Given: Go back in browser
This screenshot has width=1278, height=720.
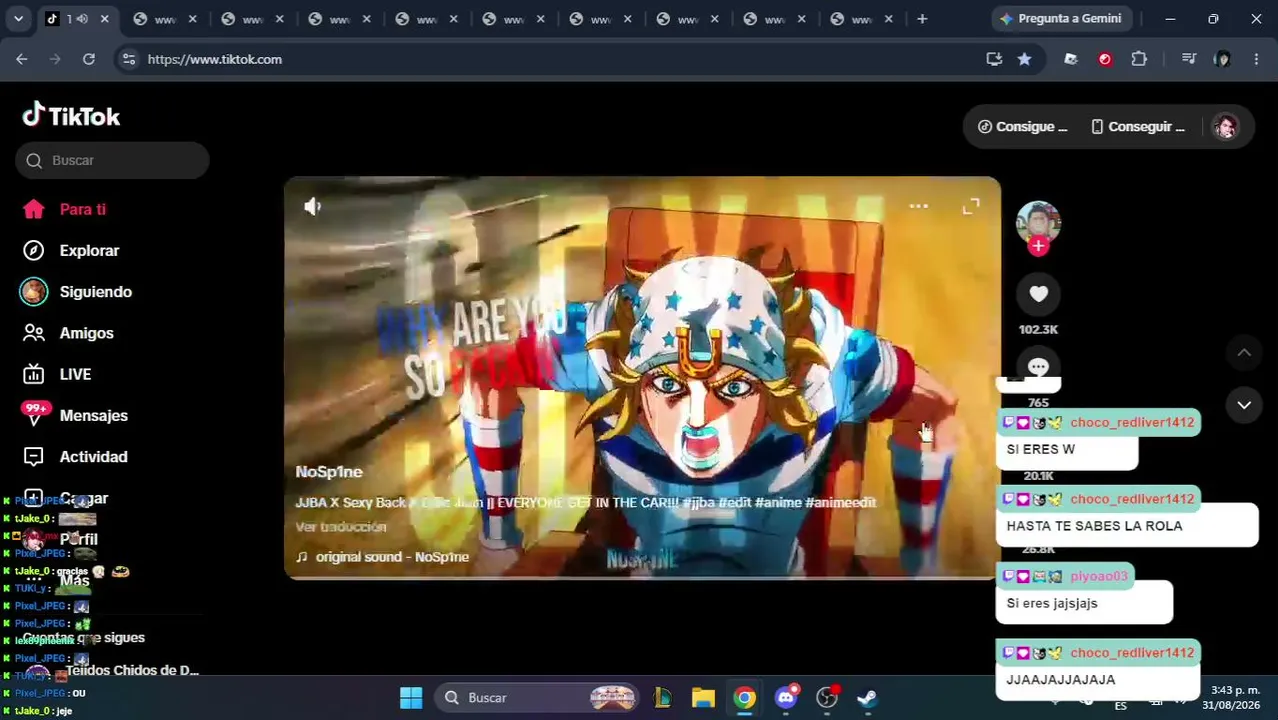Looking at the screenshot, I should tap(21, 59).
